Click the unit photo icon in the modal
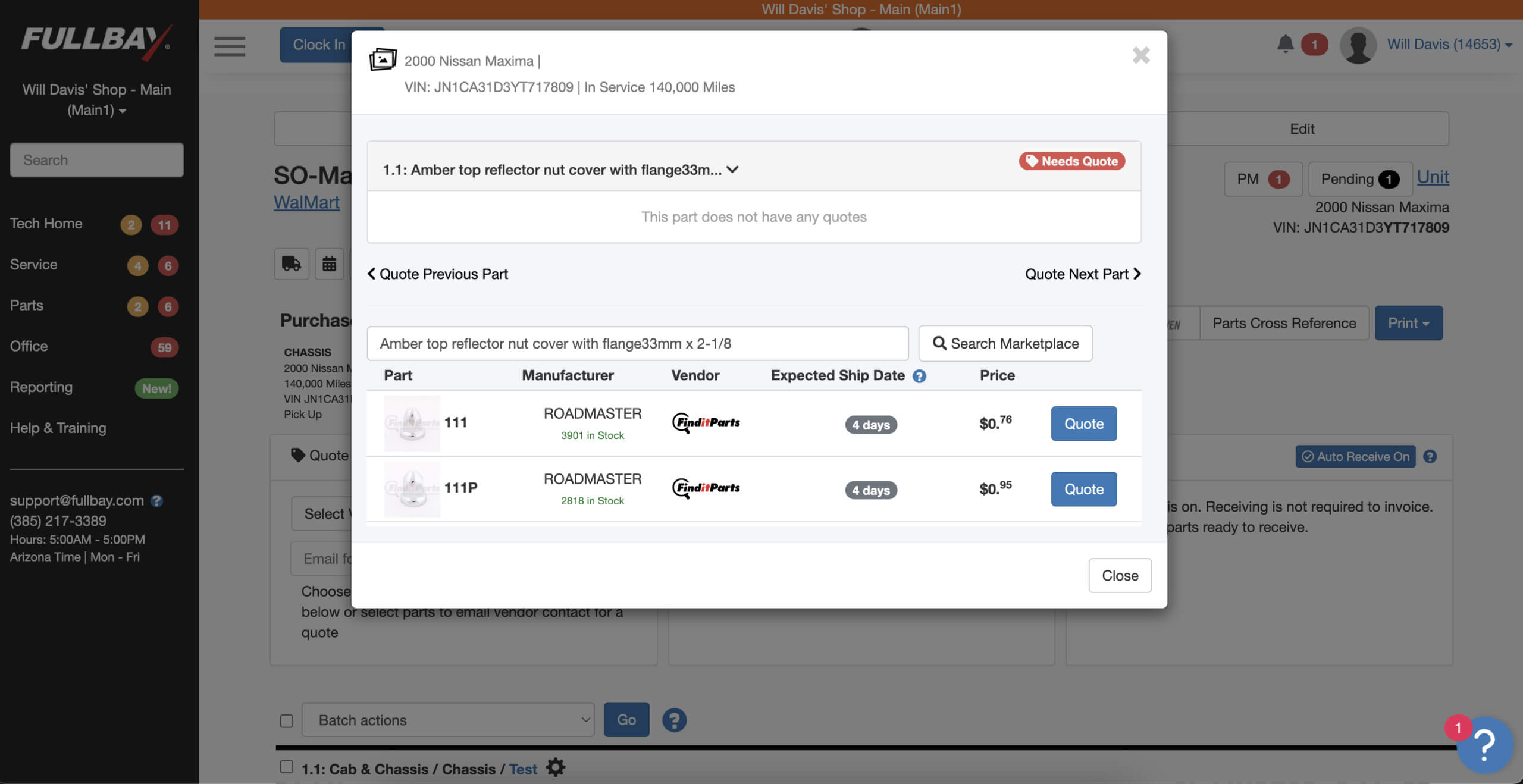This screenshot has height=784, width=1523. pos(383,59)
